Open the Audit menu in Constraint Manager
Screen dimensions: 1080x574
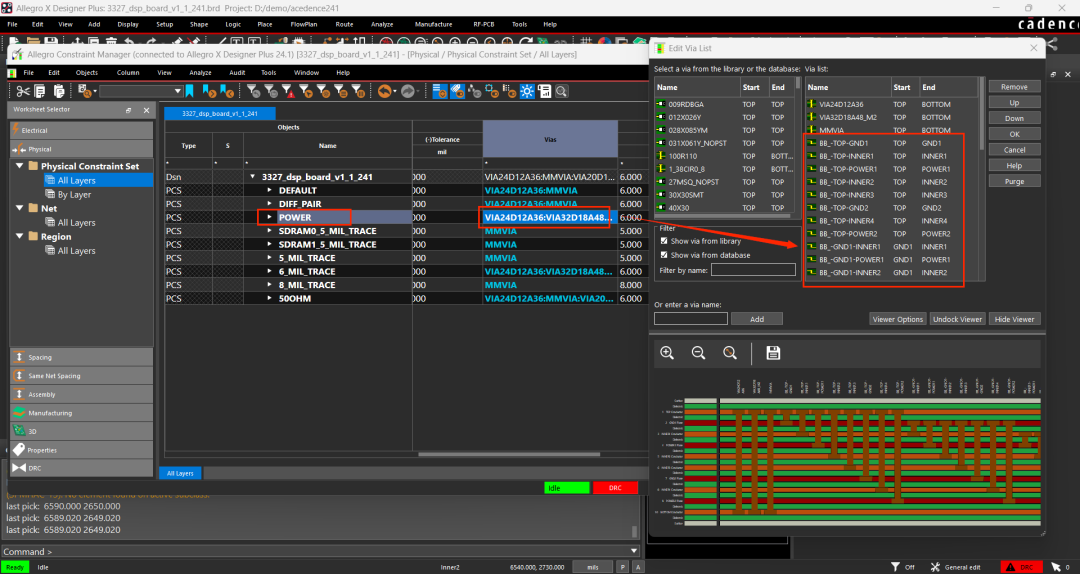click(x=237, y=72)
